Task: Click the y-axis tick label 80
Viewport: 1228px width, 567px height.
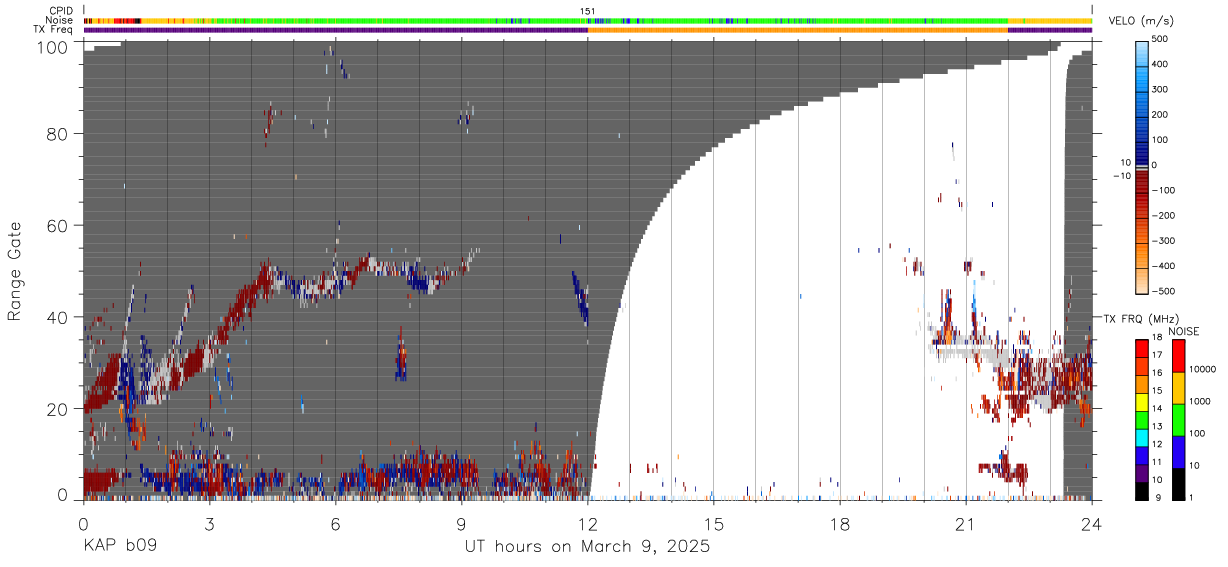Action: coord(59,133)
